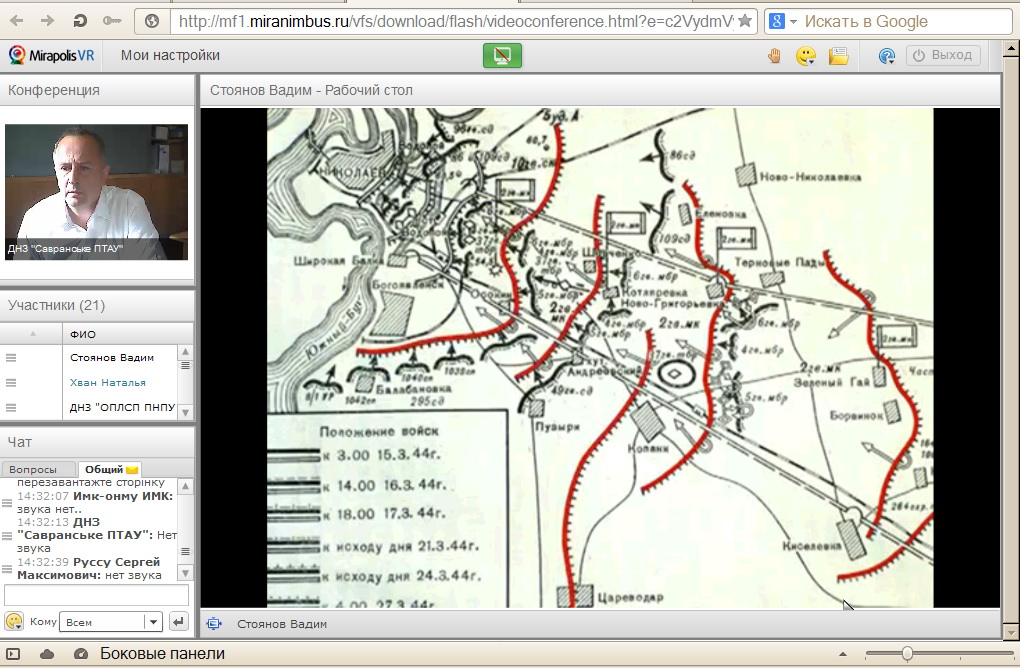The image size is (1021, 668).
Task: Click the raise hand icon
Action: [773, 56]
